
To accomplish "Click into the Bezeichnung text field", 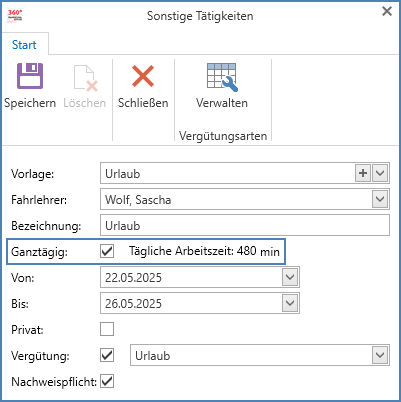I will point(245,225).
